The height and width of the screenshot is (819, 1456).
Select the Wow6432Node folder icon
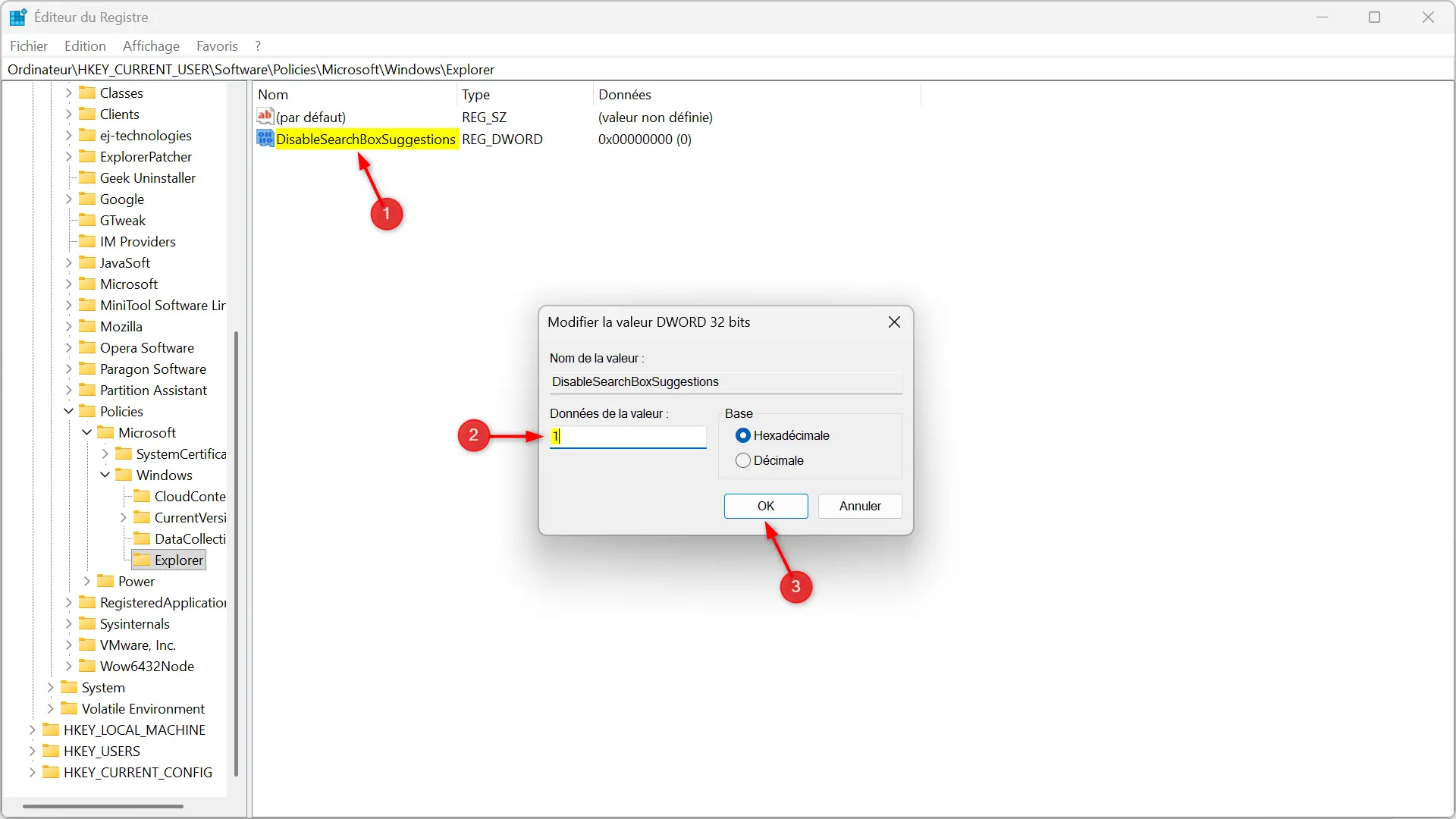(x=87, y=666)
